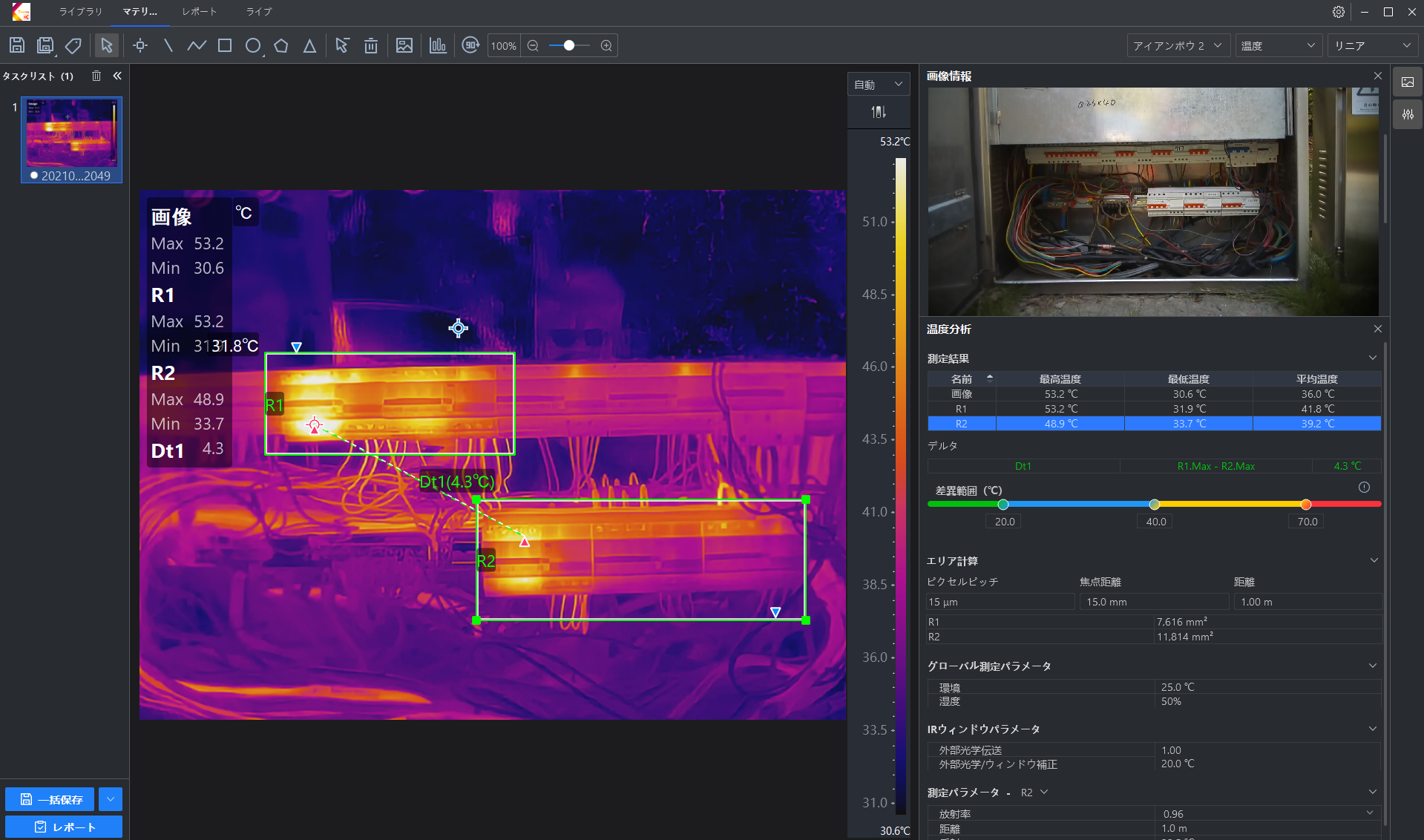Switch to the ライブラリ tab
This screenshot has height=840, width=1424.
[81, 12]
